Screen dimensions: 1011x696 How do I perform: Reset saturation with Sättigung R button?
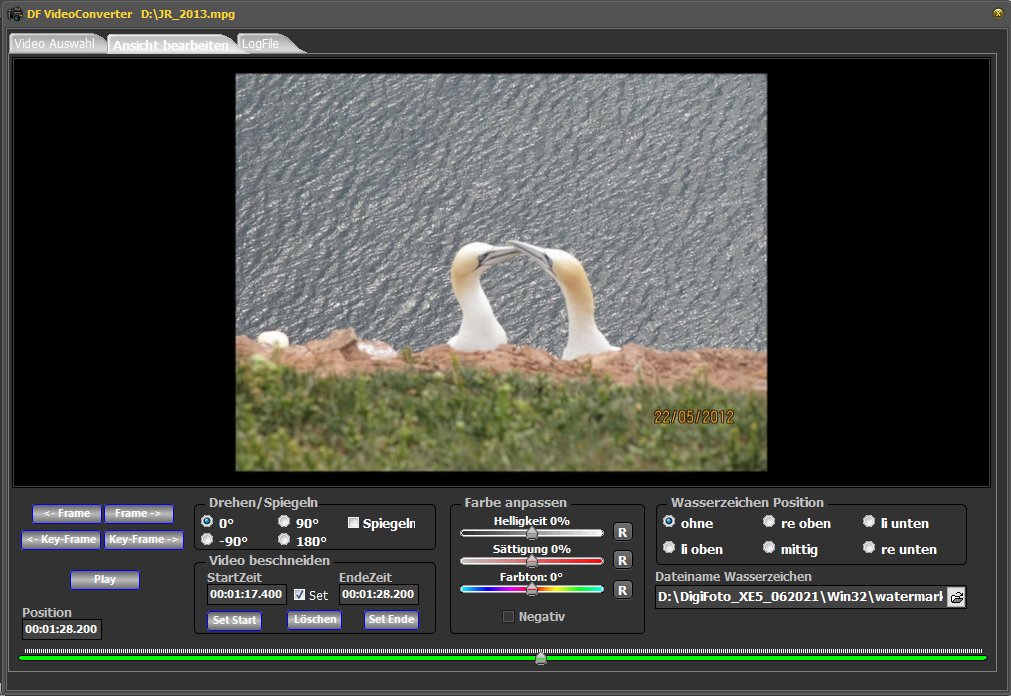(x=622, y=560)
